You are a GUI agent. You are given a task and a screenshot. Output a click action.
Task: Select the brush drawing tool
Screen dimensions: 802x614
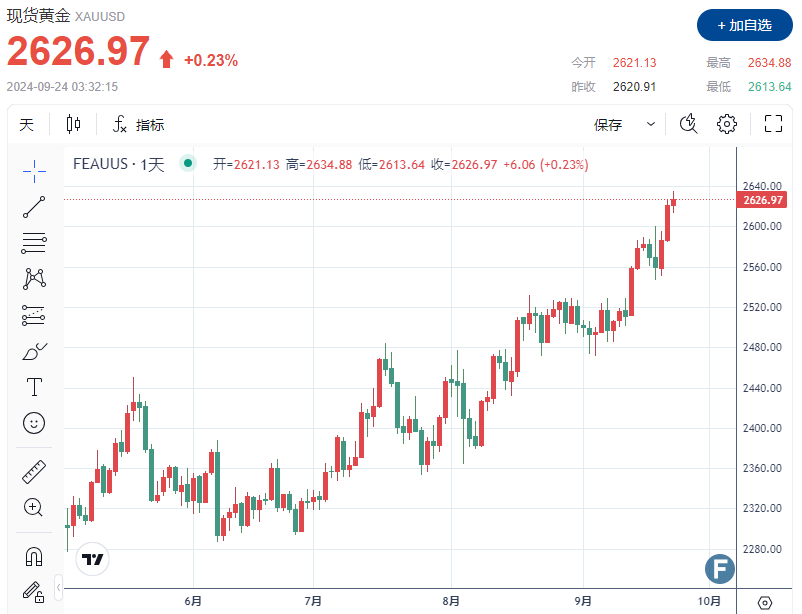pos(34,352)
